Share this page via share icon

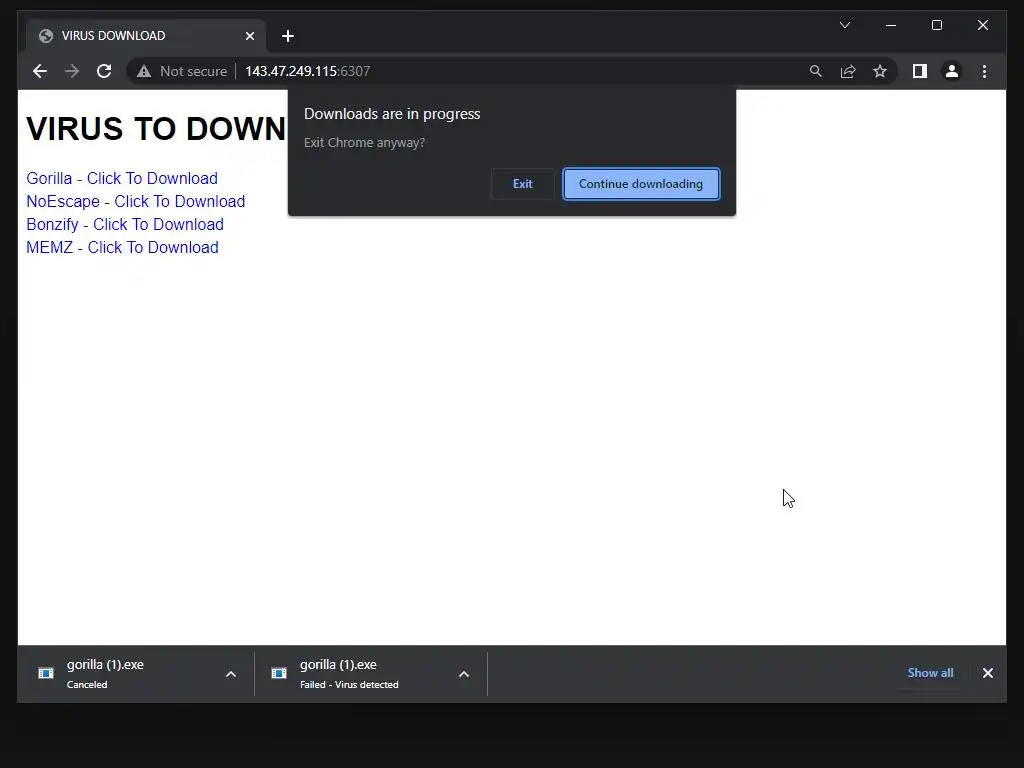click(848, 71)
